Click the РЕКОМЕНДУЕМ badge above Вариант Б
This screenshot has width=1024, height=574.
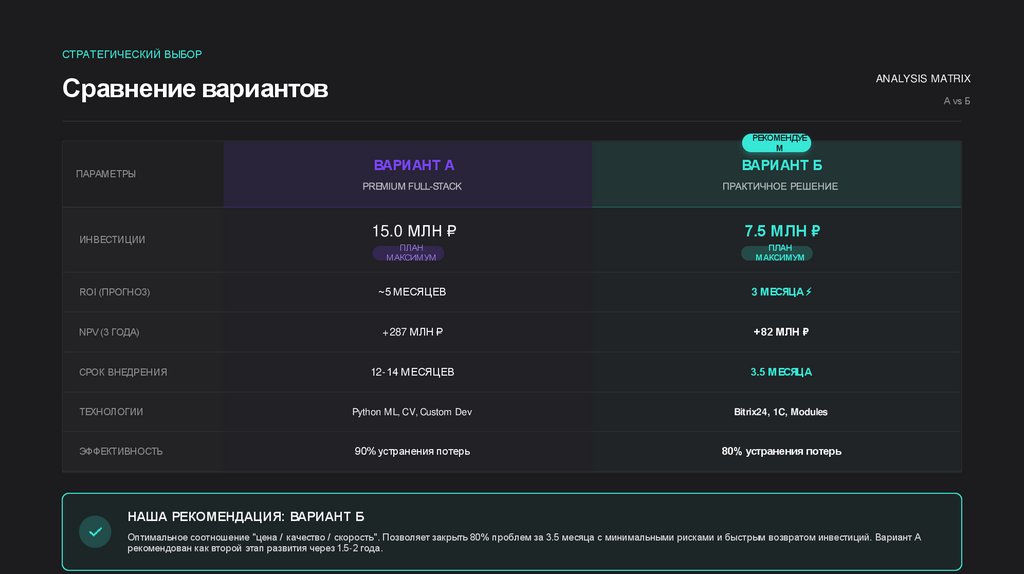776,143
